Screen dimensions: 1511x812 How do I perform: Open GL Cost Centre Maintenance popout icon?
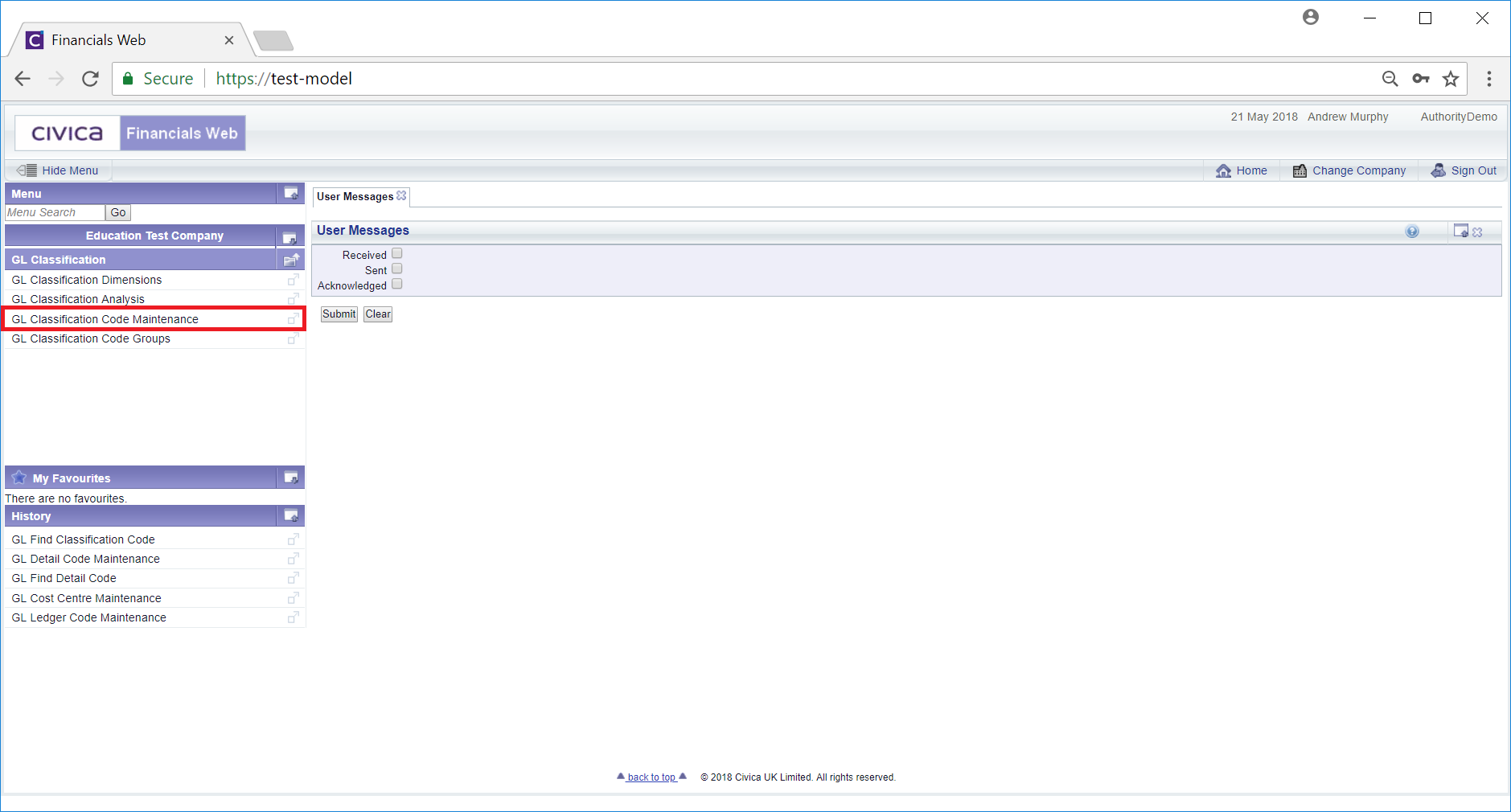pos(294,598)
